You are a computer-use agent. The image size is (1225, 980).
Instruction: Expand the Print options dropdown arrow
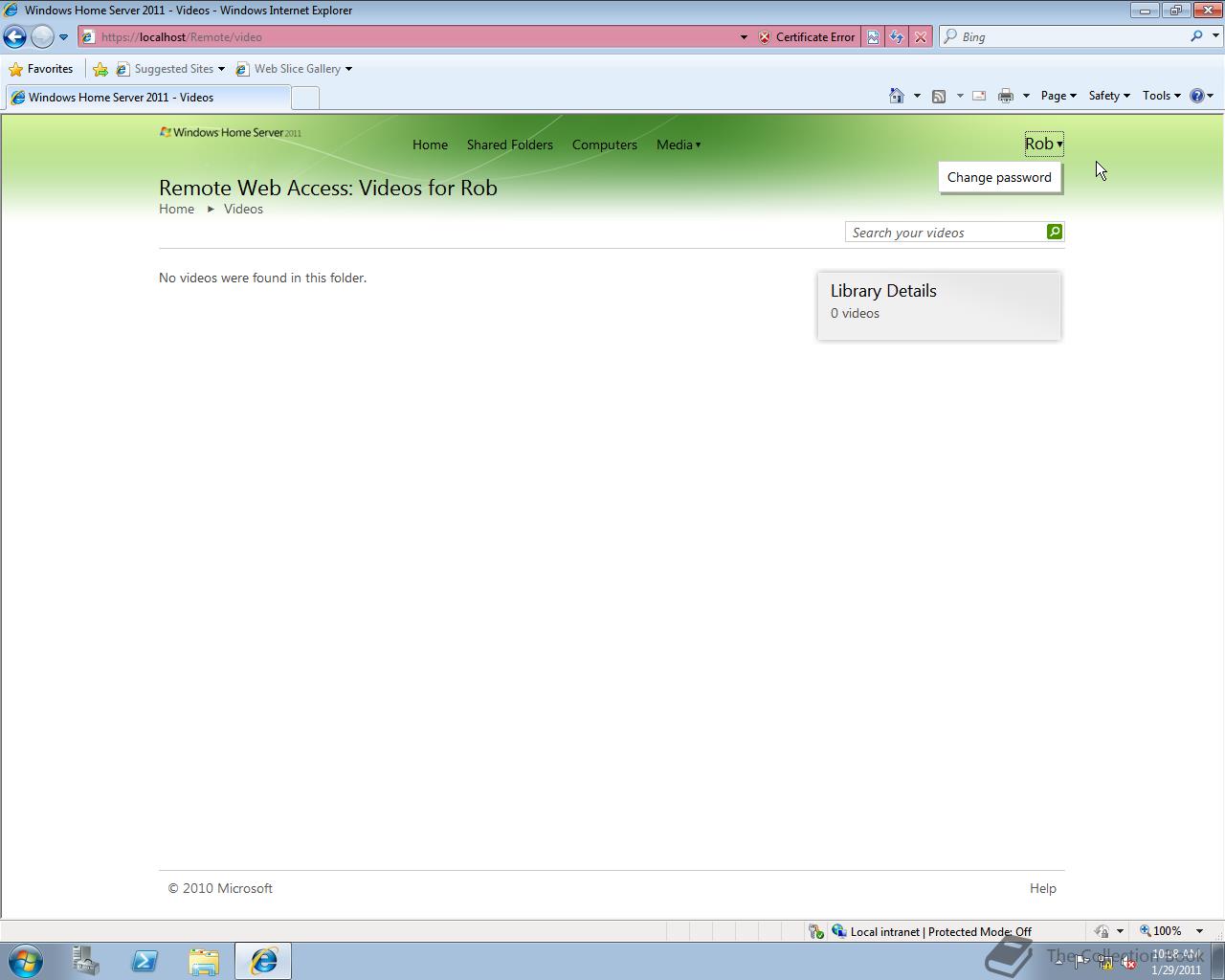(1026, 96)
